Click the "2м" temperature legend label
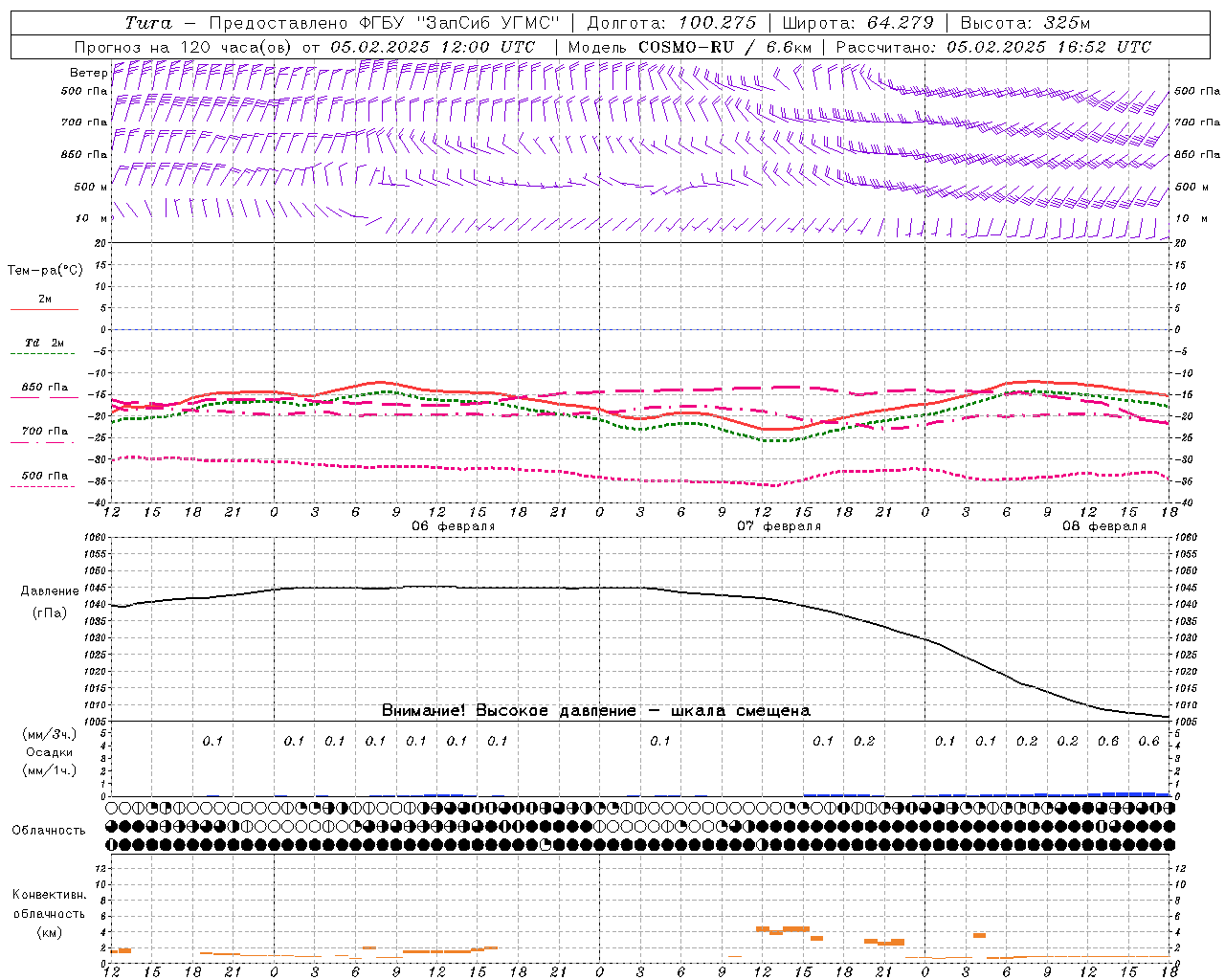 point(45,300)
